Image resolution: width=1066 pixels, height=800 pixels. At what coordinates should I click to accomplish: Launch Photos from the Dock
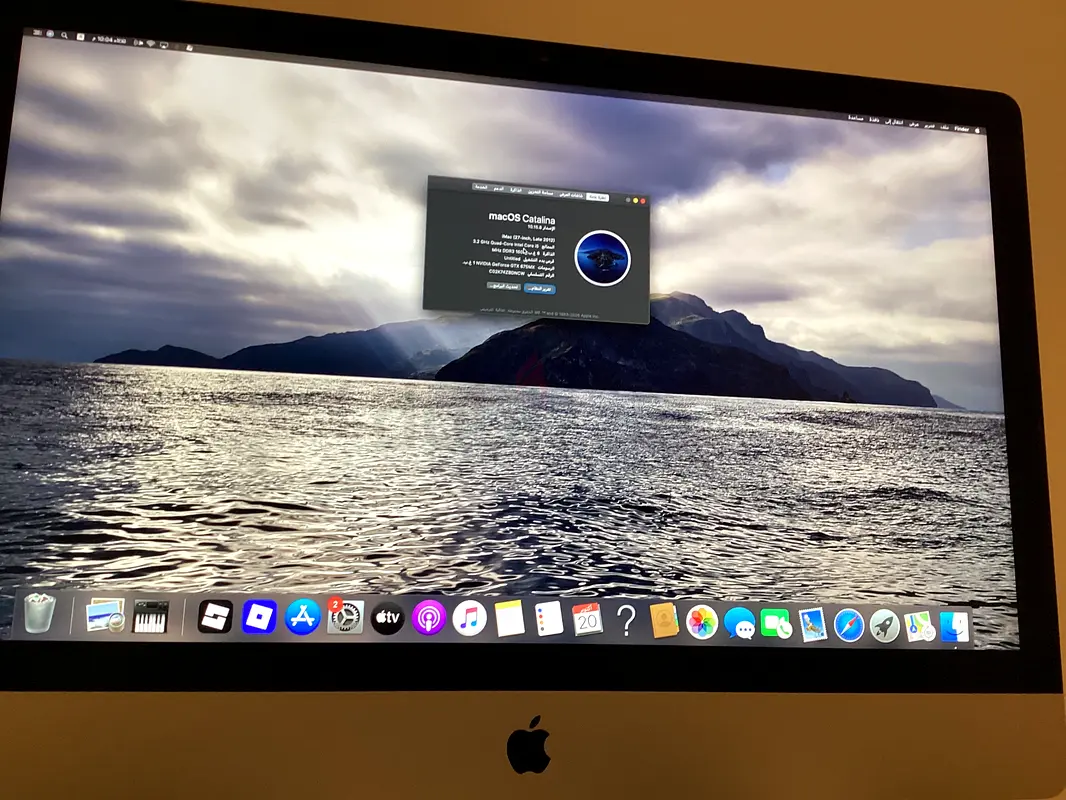pos(702,622)
